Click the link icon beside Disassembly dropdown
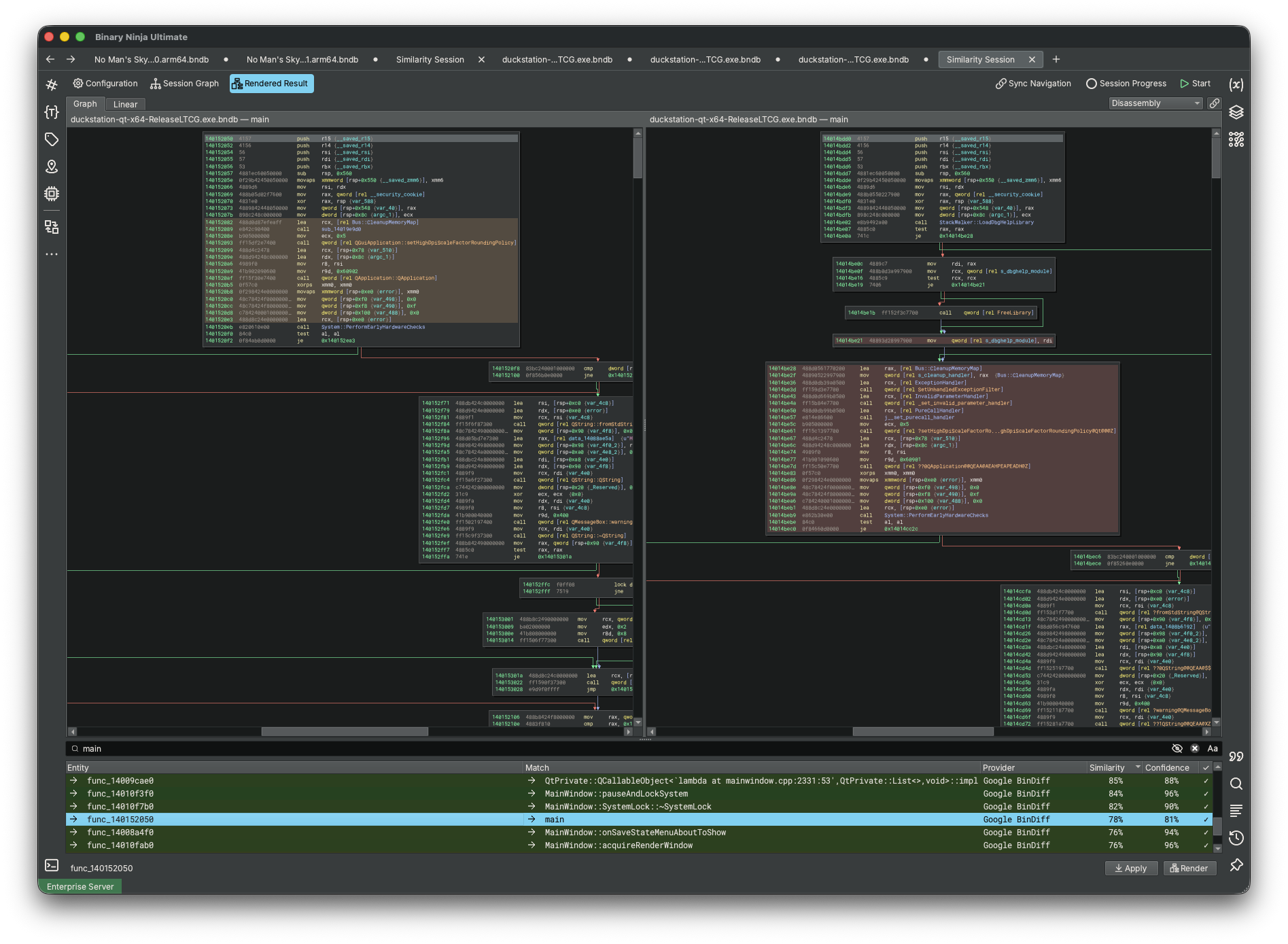This screenshot has height=944, width=1288. (1215, 103)
